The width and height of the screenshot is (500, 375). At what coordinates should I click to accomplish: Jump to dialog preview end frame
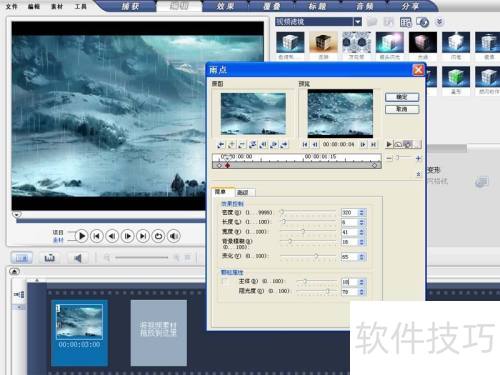point(374,144)
